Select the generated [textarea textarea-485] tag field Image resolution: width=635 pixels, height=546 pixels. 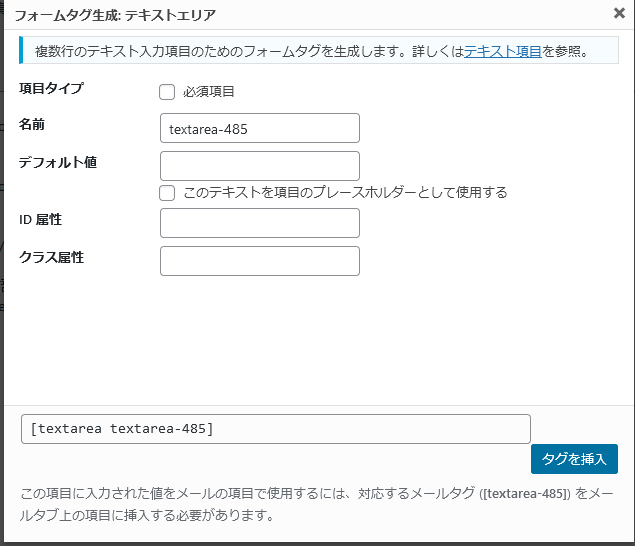coord(275,429)
